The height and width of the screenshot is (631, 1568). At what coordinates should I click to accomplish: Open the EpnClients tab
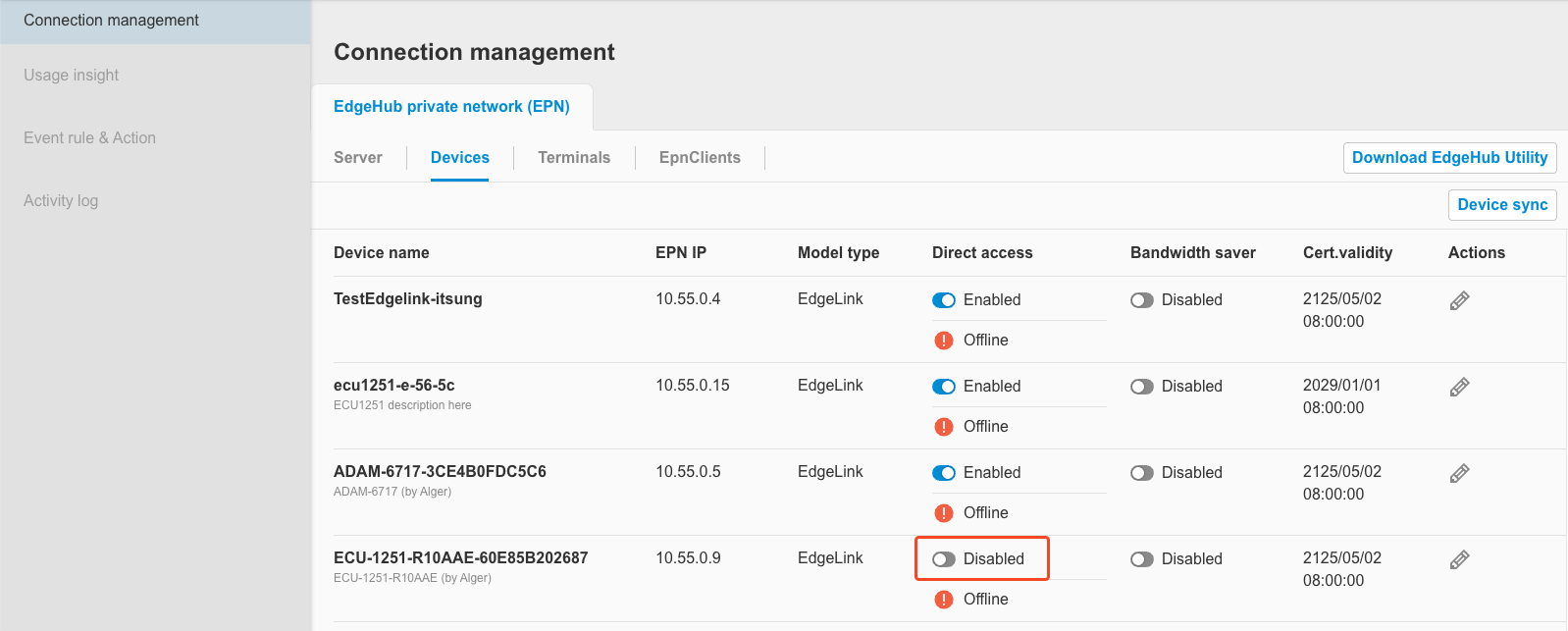pos(700,157)
